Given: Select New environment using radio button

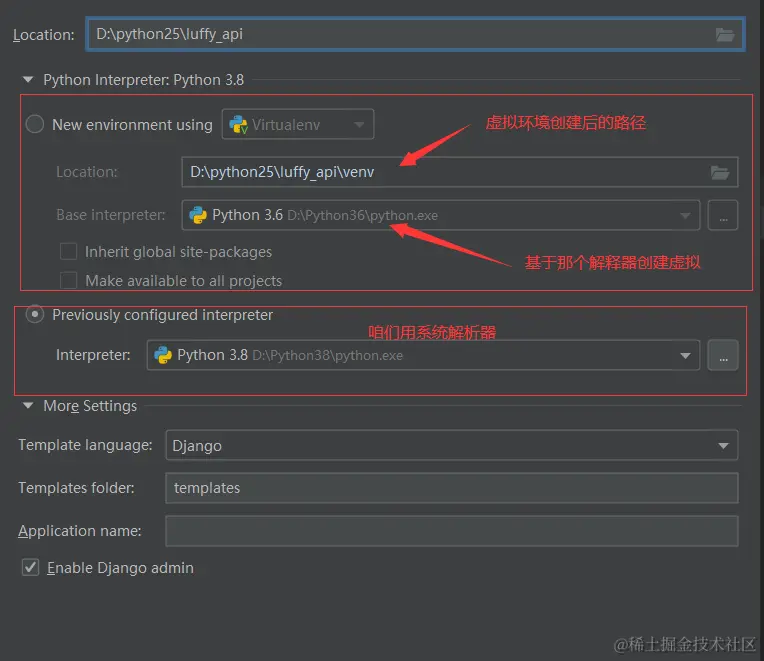Looking at the screenshot, I should pos(35,124).
